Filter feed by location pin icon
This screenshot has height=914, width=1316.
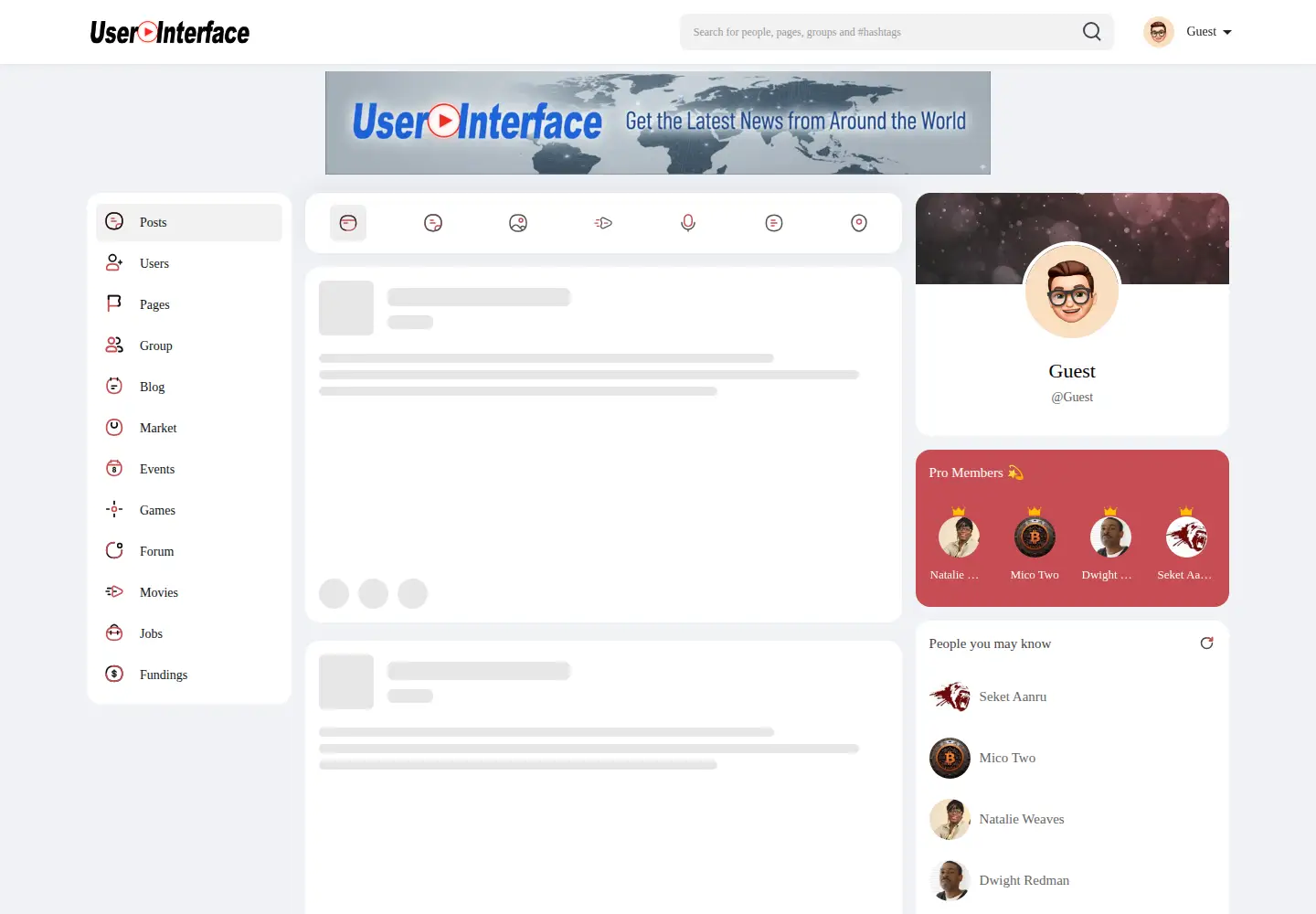pos(859,223)
